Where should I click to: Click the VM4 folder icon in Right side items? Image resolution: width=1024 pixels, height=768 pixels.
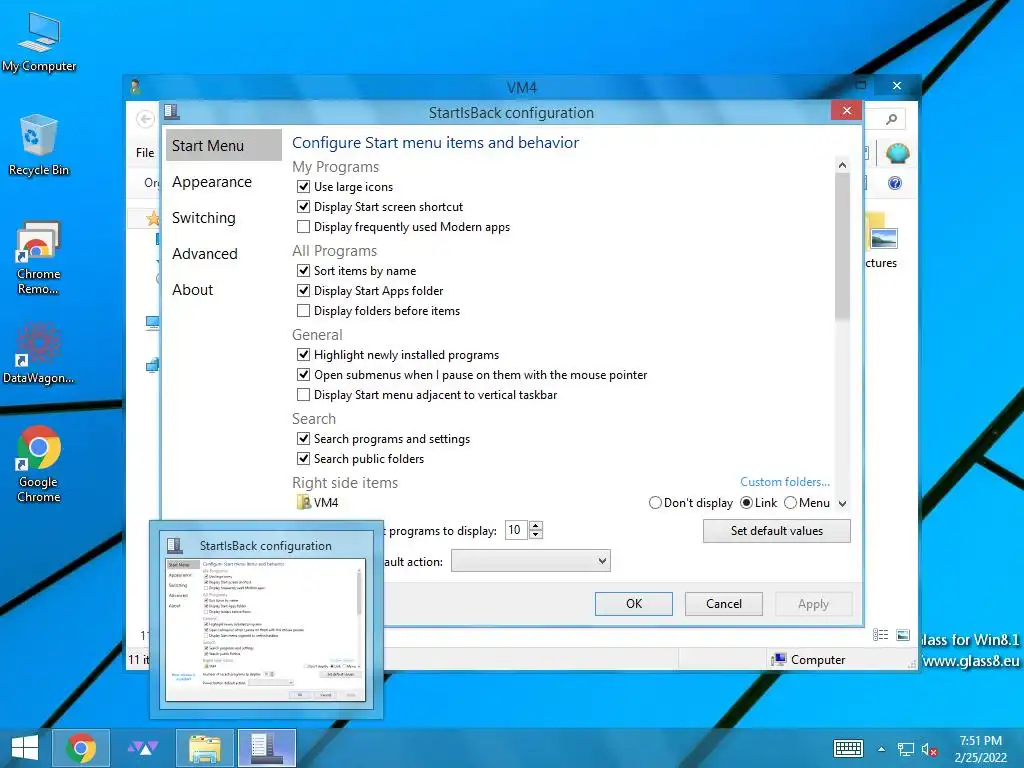coord(303,502)
